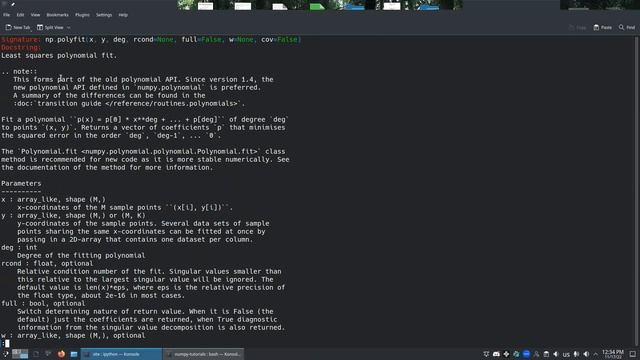This screenshot has height=360, width=640.
Task: Click the pager prompt colon at bottom
Action: click(3, 343)
